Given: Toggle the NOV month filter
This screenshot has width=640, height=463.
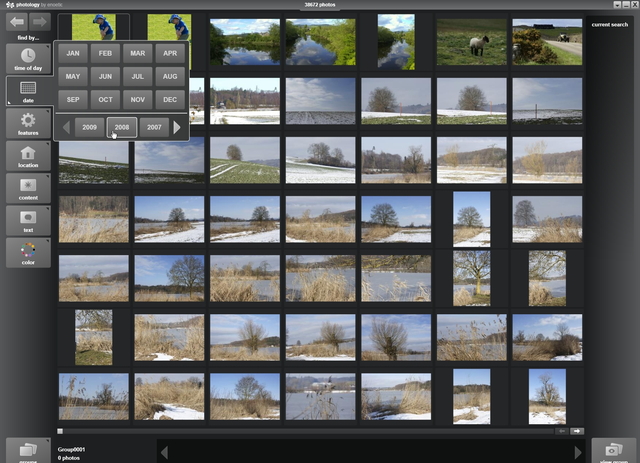Looking at the screenshot, I should pos(137,100).
